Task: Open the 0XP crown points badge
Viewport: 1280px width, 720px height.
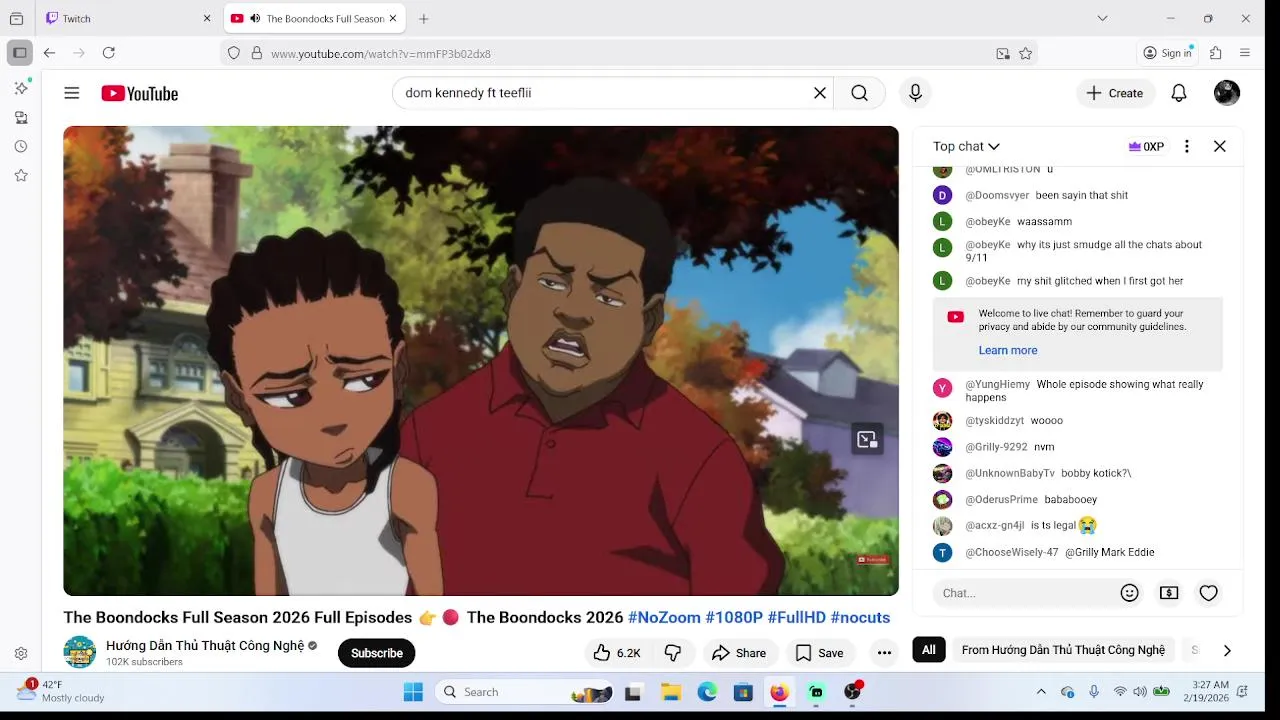Action: coord(1146,146)
